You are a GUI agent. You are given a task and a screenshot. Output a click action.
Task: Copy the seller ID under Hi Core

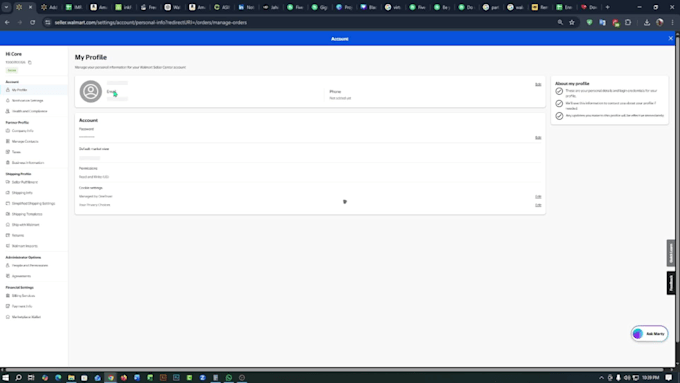pos(30,62)
